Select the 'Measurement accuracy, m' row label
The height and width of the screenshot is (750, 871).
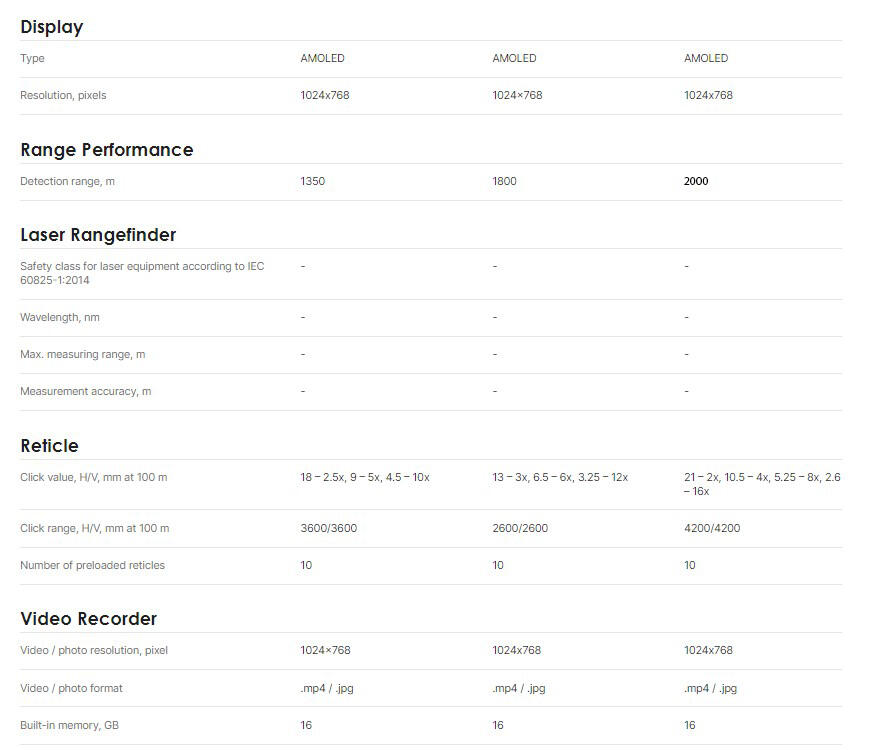pos(86,391)
